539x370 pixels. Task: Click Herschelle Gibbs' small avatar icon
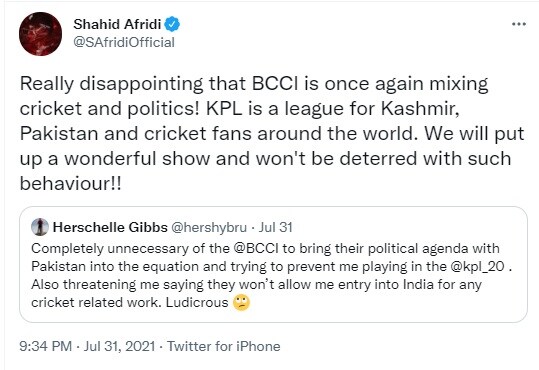click(40, 227)
